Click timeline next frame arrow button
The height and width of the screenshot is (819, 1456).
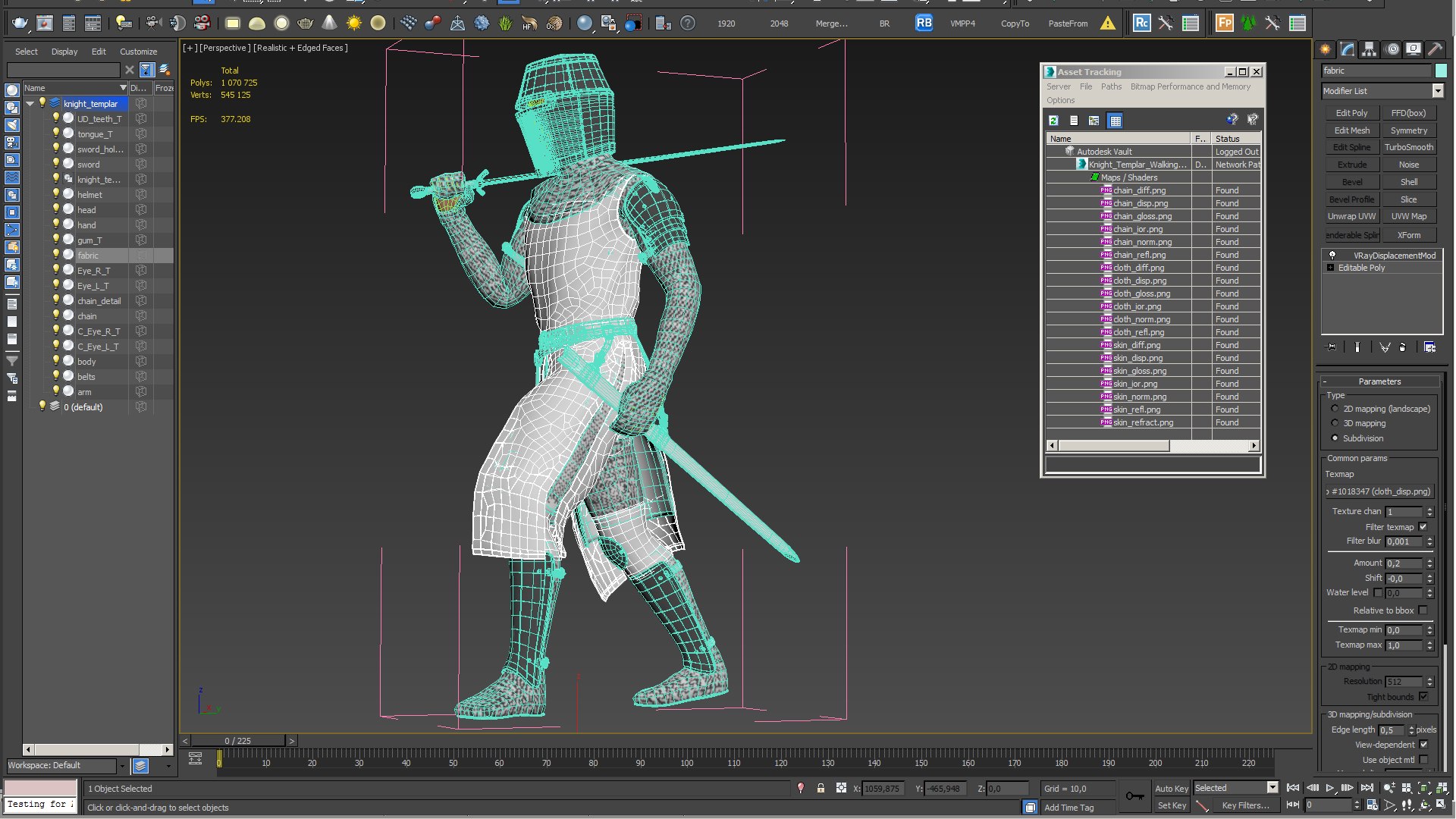(x=292, y=741)
